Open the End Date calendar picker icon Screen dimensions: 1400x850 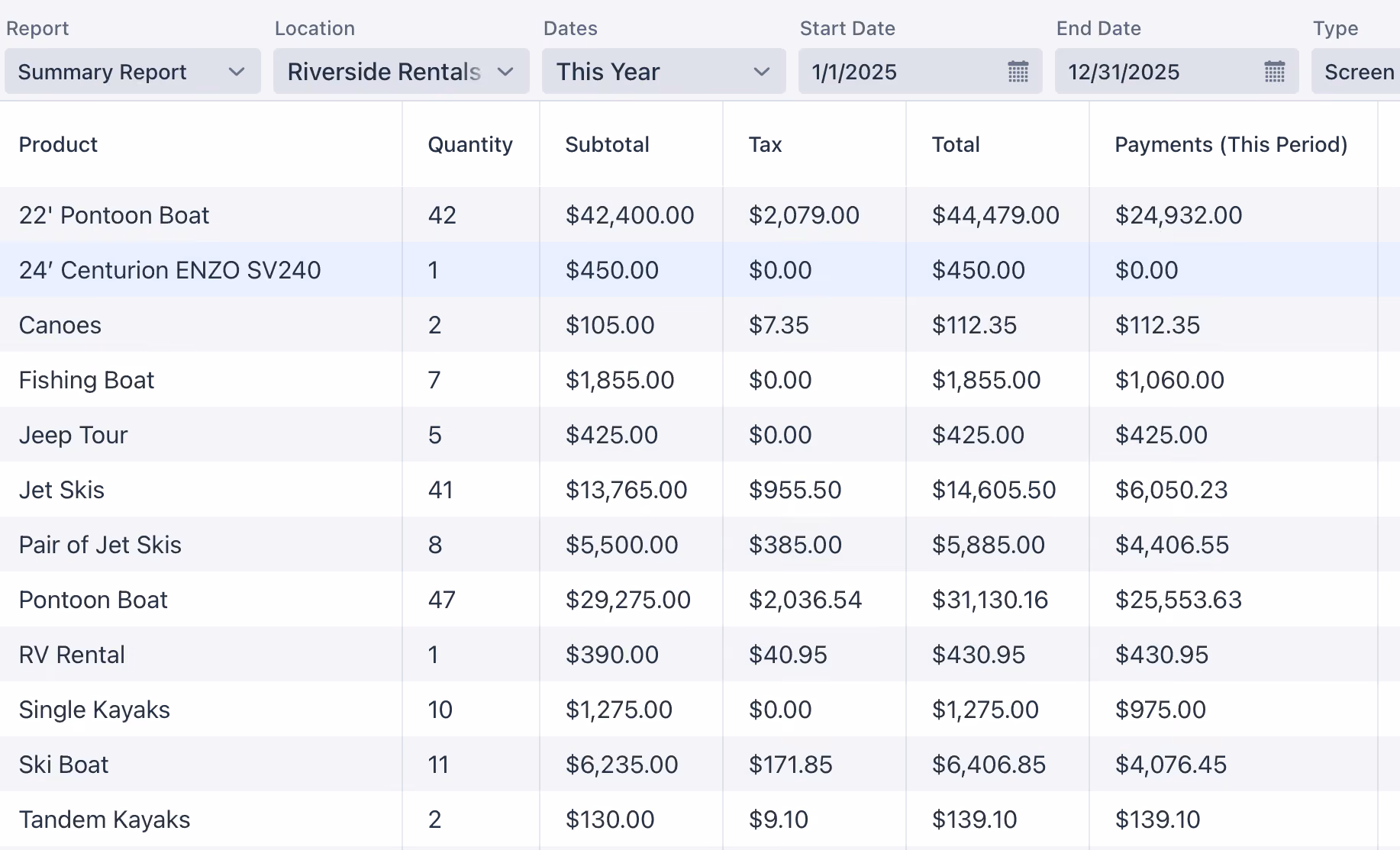coord(1275,72)
